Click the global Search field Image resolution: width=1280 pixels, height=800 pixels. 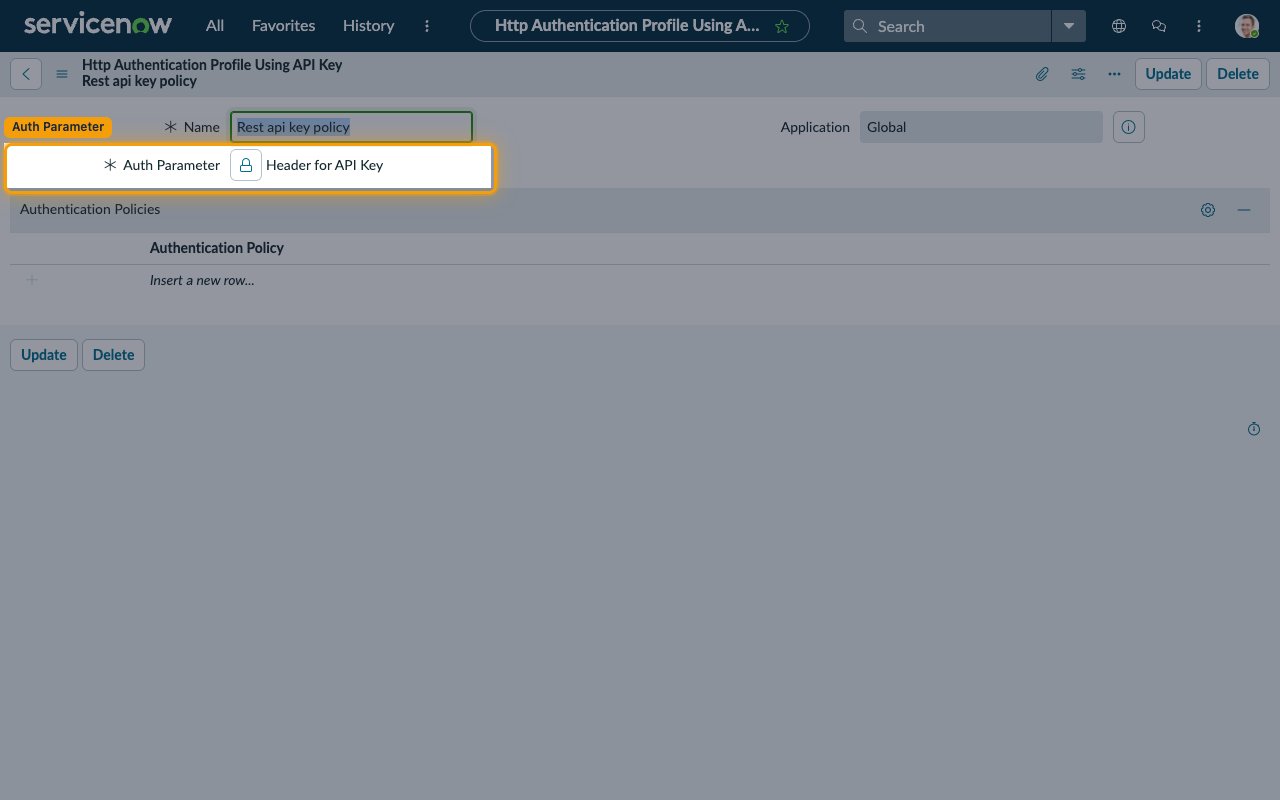[948, 26]
